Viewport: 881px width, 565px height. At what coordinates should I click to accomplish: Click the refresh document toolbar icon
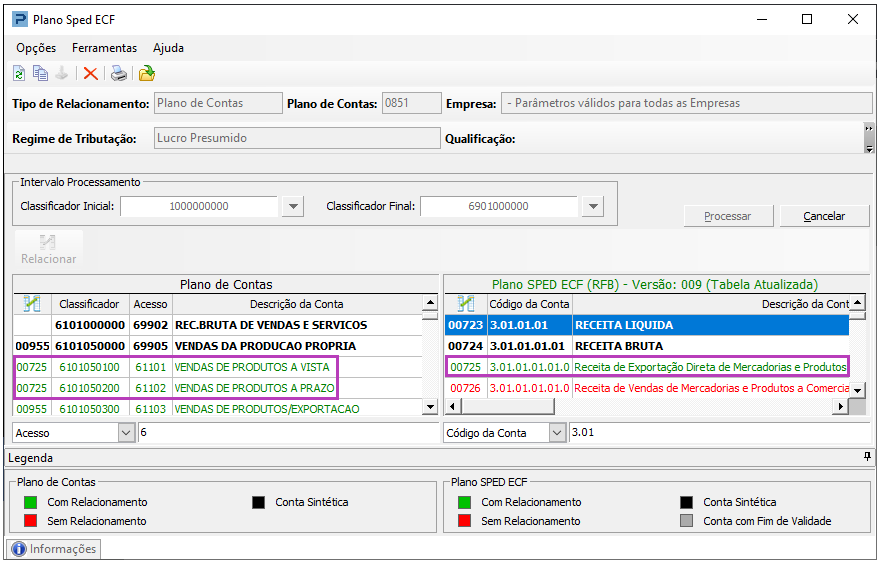19,74
